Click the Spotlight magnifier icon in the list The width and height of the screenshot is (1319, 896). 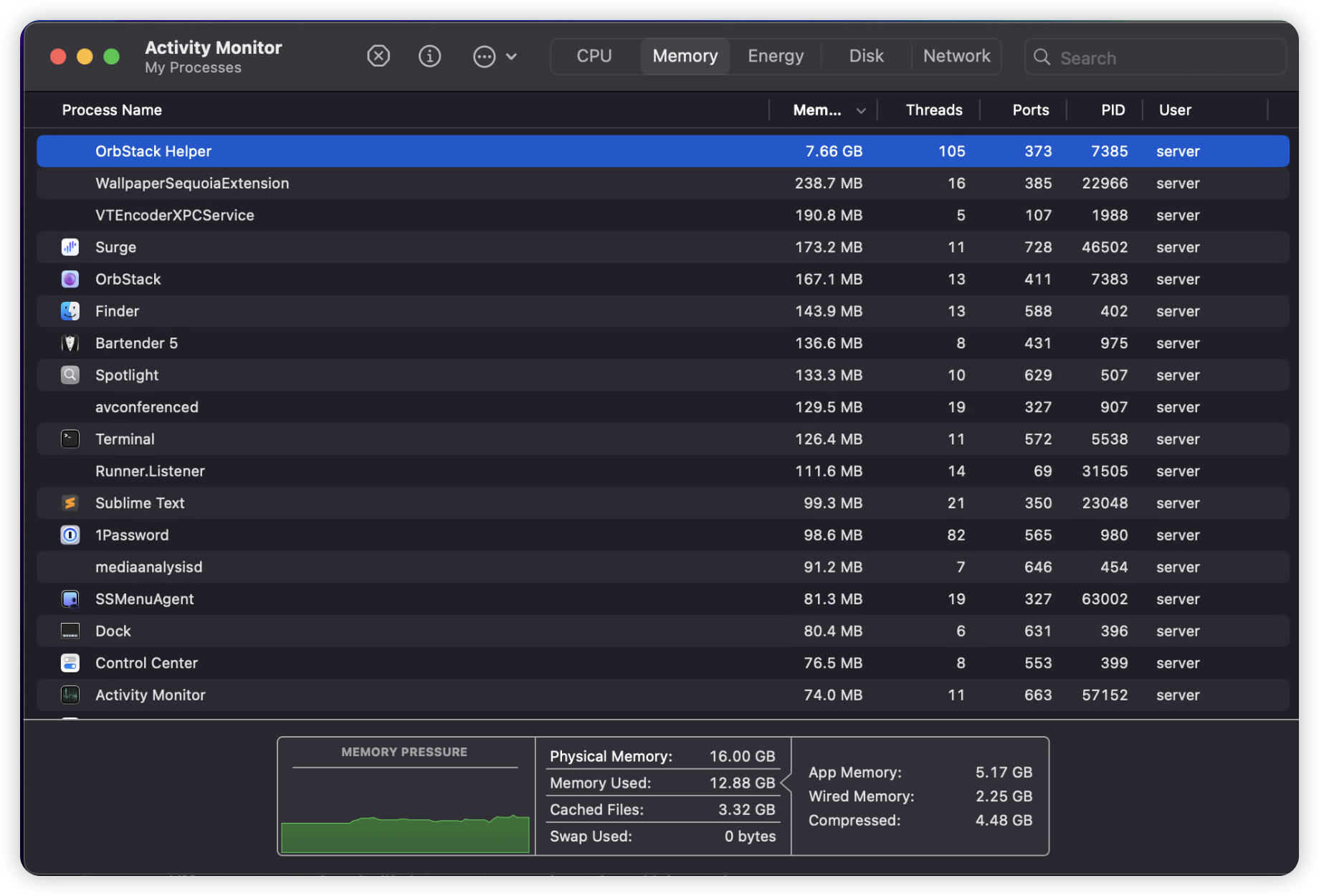(70, 375)
